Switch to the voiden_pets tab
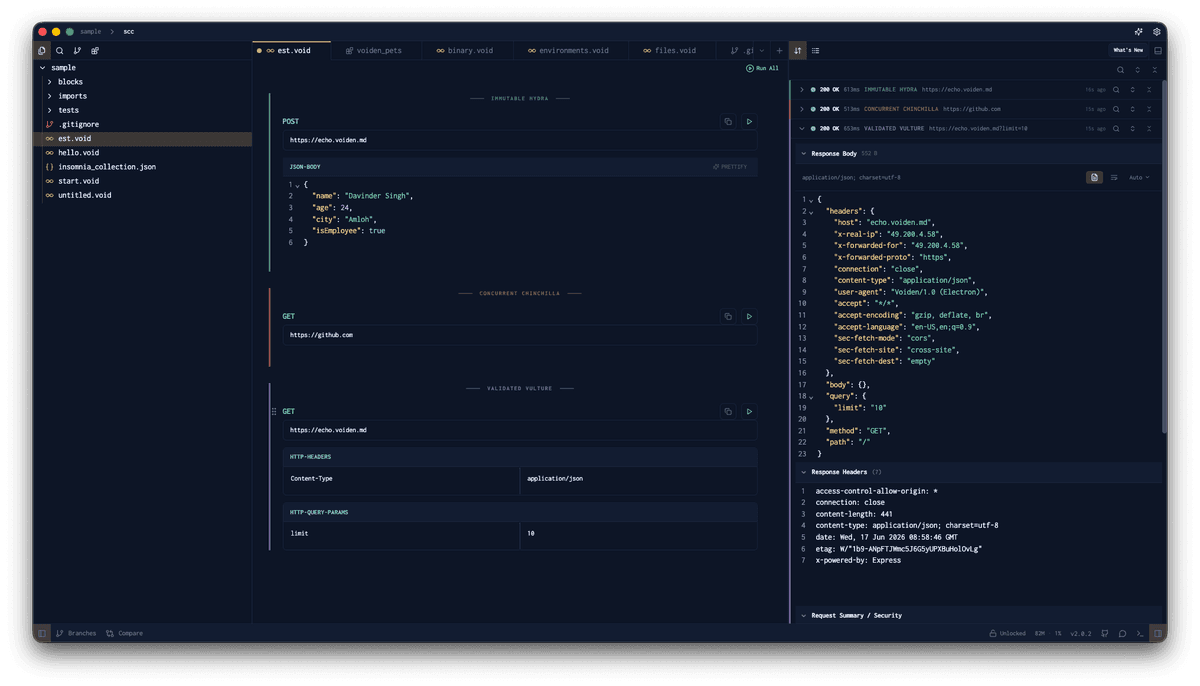 (374, 50)
